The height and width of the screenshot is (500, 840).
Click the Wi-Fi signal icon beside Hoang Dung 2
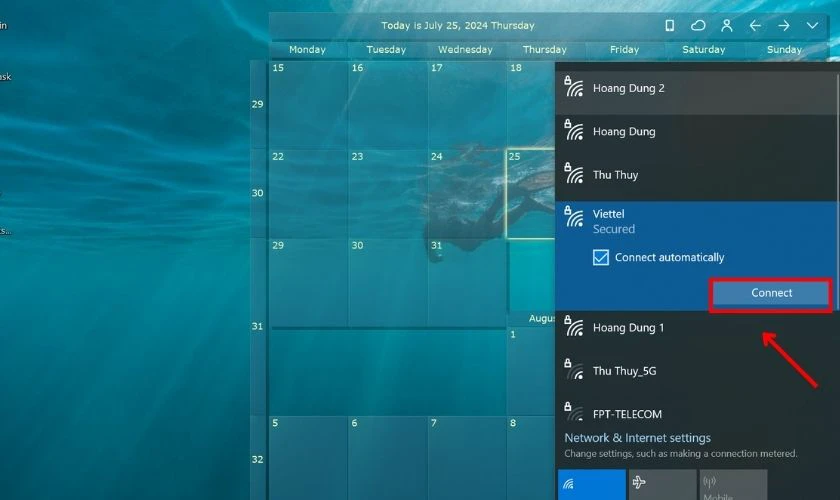click(x=574, y=87)
